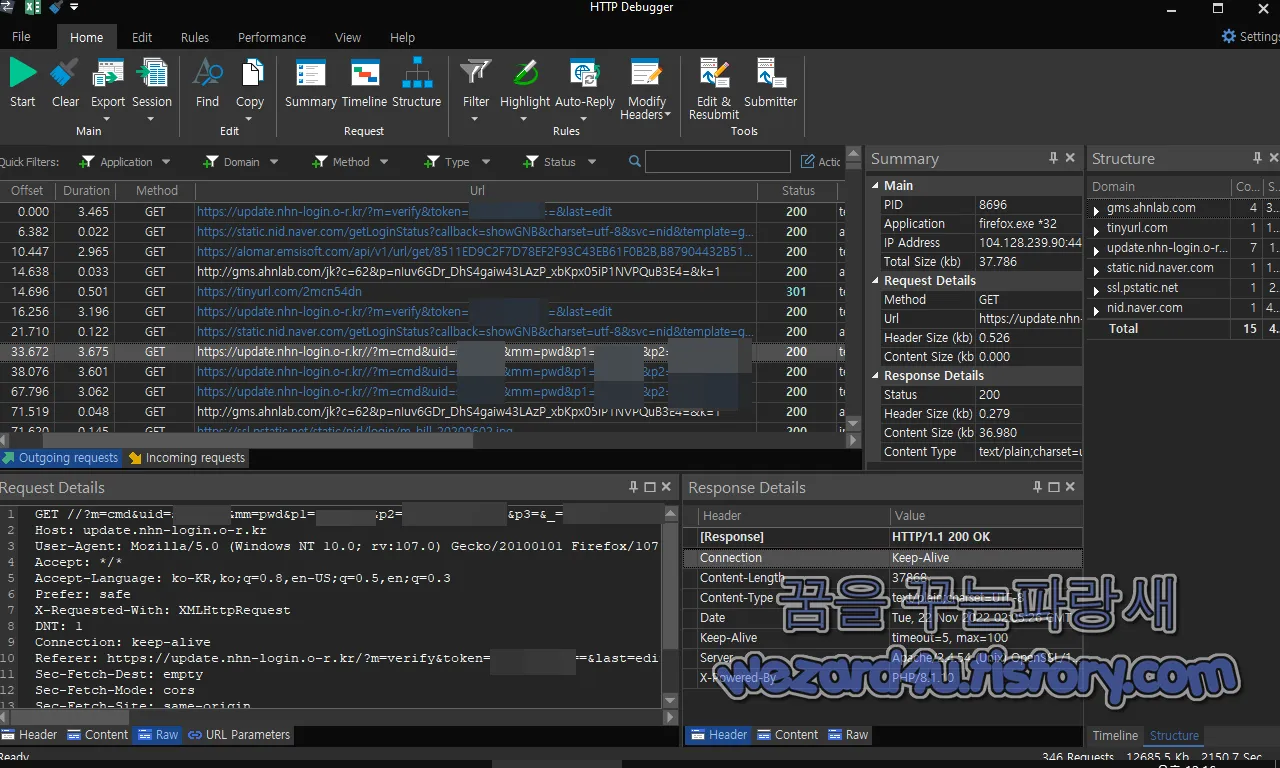The width and height of the screenshot is (1280, 768).
Task: Click the alomar.emsisoft.com API URL
Action: click(475, 252)
